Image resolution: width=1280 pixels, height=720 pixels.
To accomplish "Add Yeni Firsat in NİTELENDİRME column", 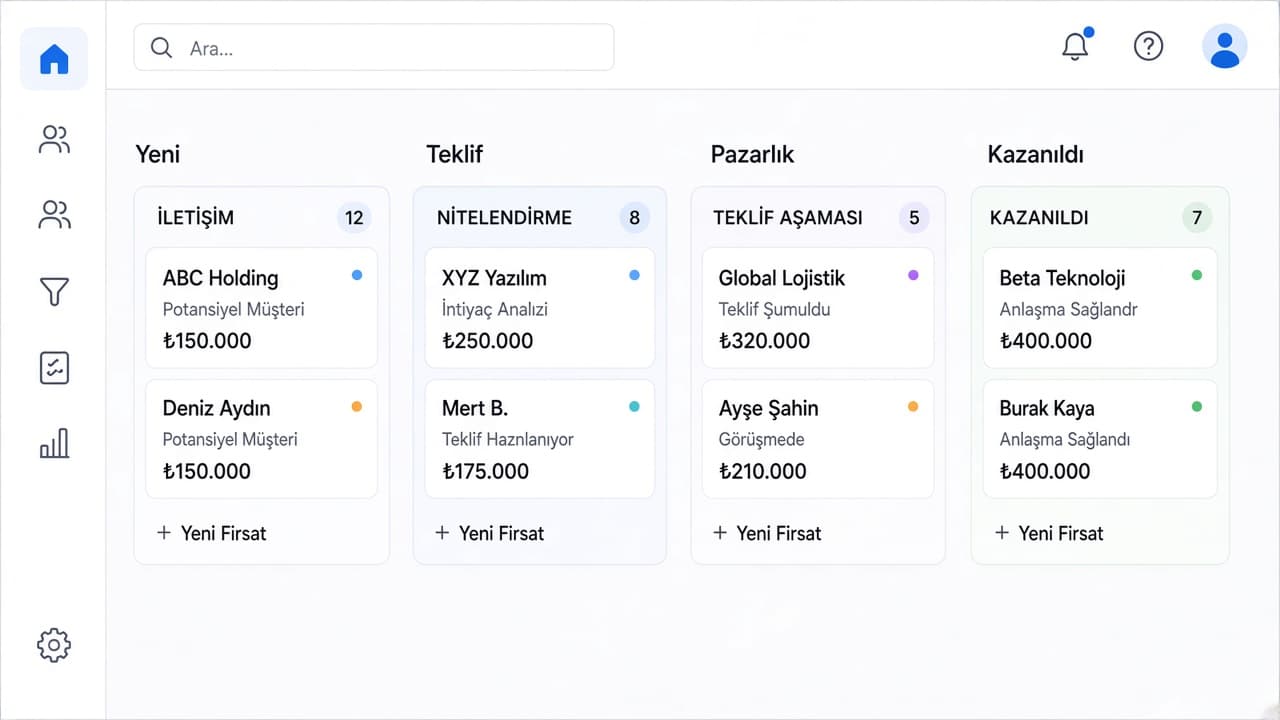I will click(490, 533).
